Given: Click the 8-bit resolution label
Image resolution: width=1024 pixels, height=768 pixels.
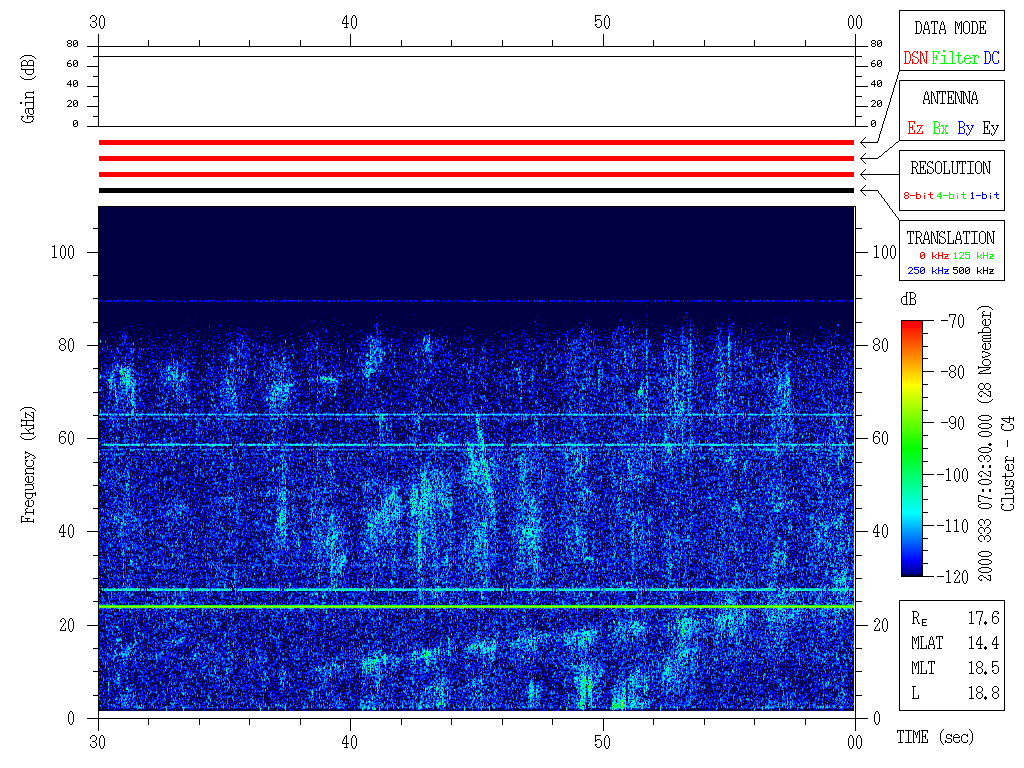Looking at the screenshot, I should pos(919,196).
